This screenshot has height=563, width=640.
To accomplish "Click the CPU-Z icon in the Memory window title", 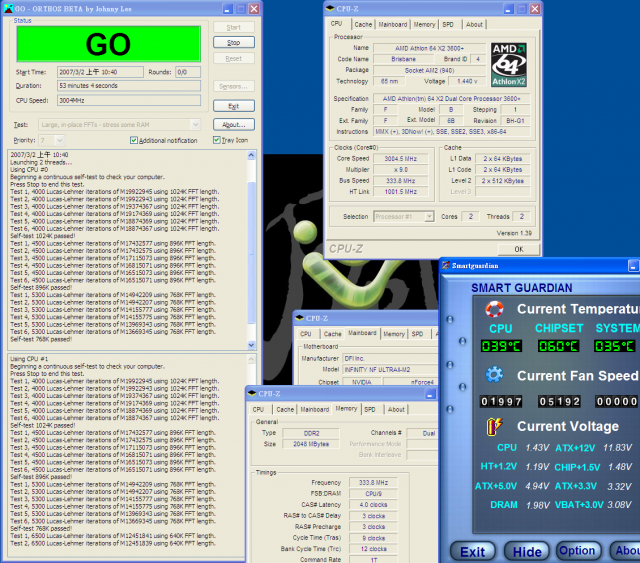I will click(x=252, y=394).
